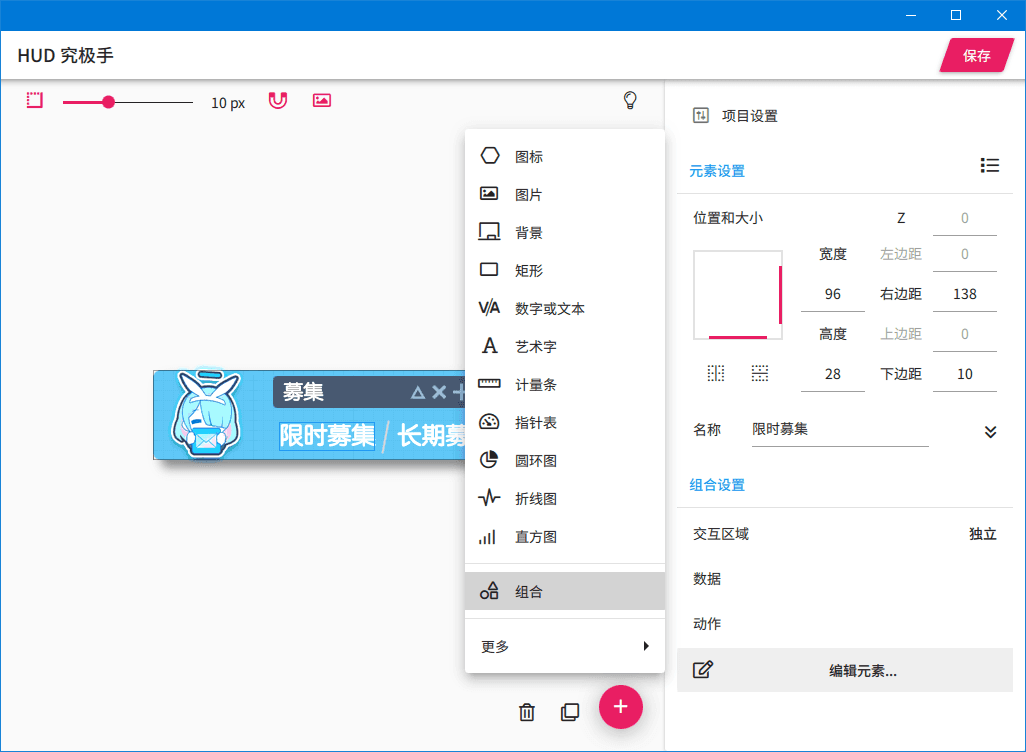Viewport: 1026px width, 752px height.
Task: Select the highlighted 组合 group entry
Action: [565, 591]
